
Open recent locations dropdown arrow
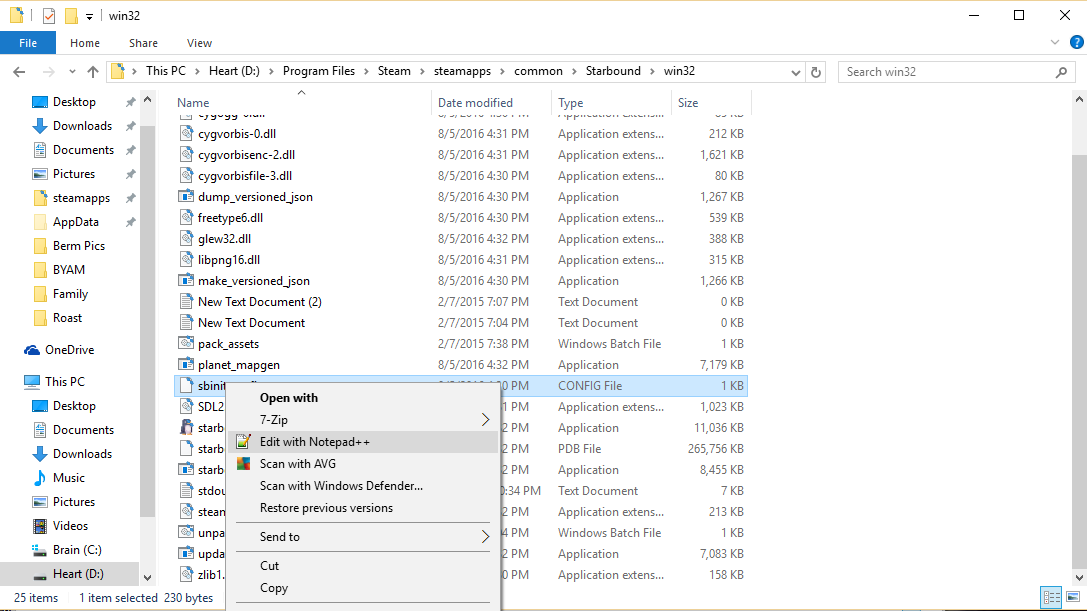click(72, 71)
